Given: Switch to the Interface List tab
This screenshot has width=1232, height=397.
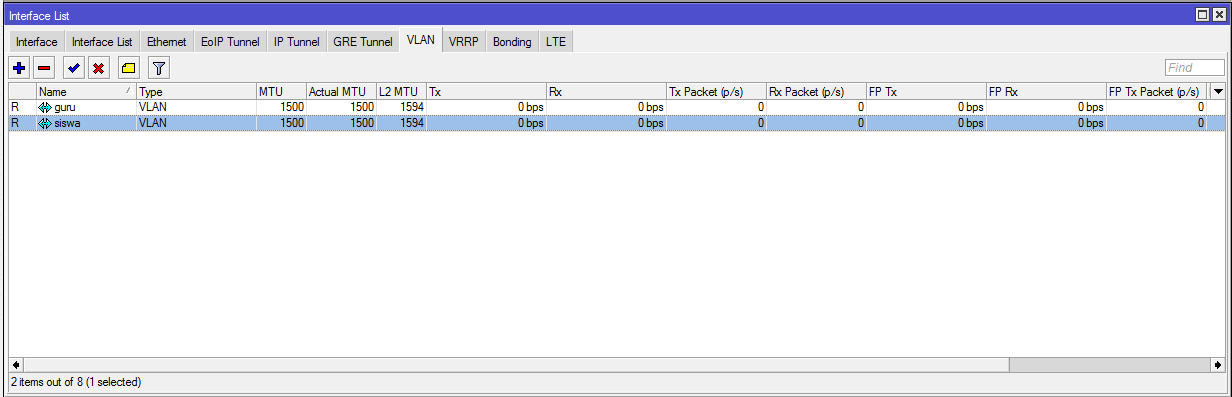Looking at the screenshot, I should 102,42.
